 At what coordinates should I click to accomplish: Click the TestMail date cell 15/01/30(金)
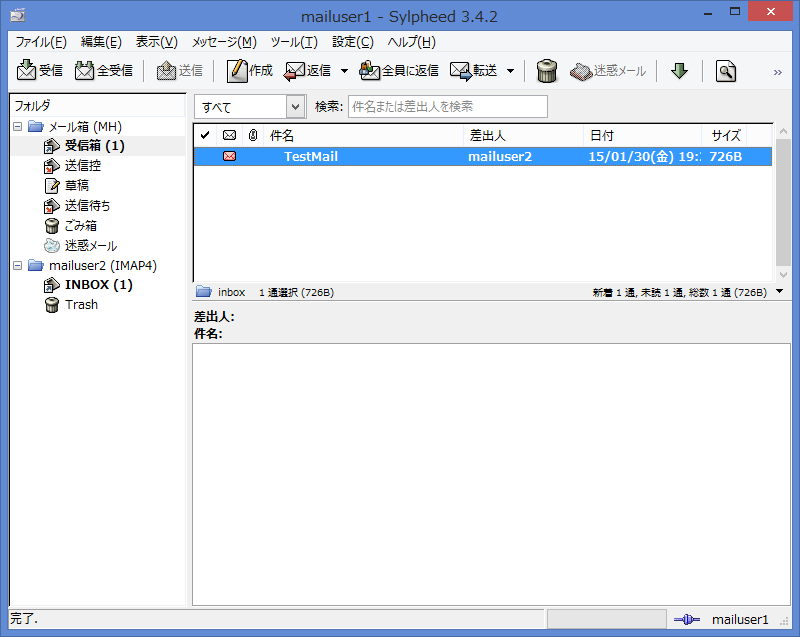(644, 157)
